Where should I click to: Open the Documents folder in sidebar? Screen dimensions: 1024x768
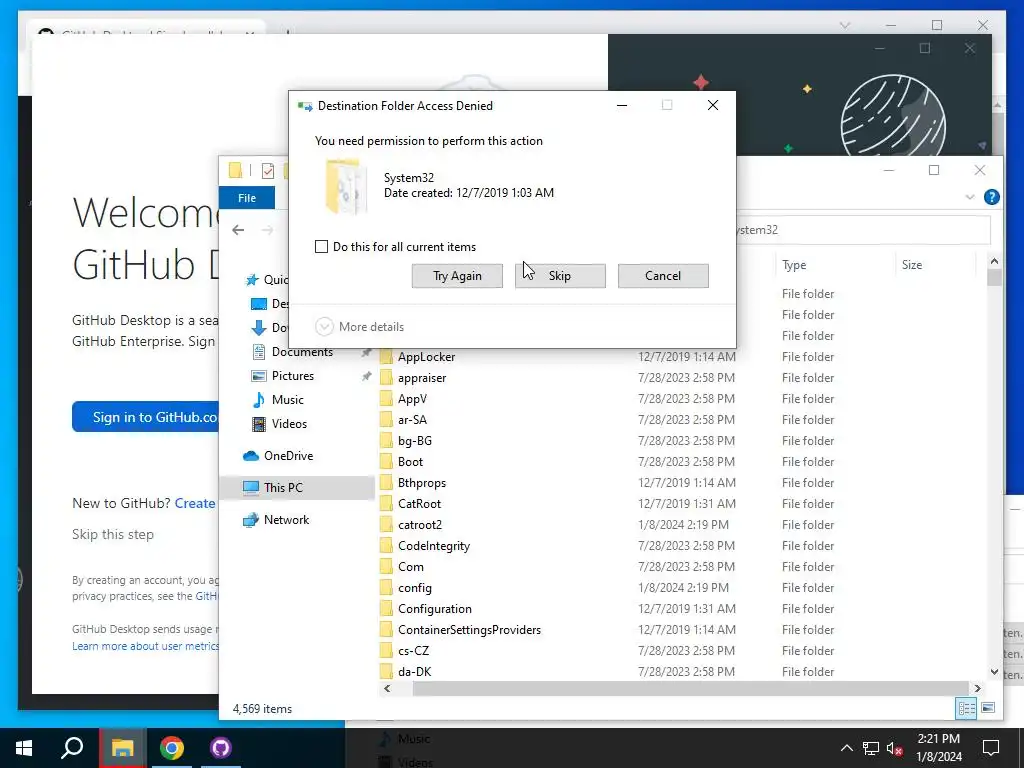[302, 352]
